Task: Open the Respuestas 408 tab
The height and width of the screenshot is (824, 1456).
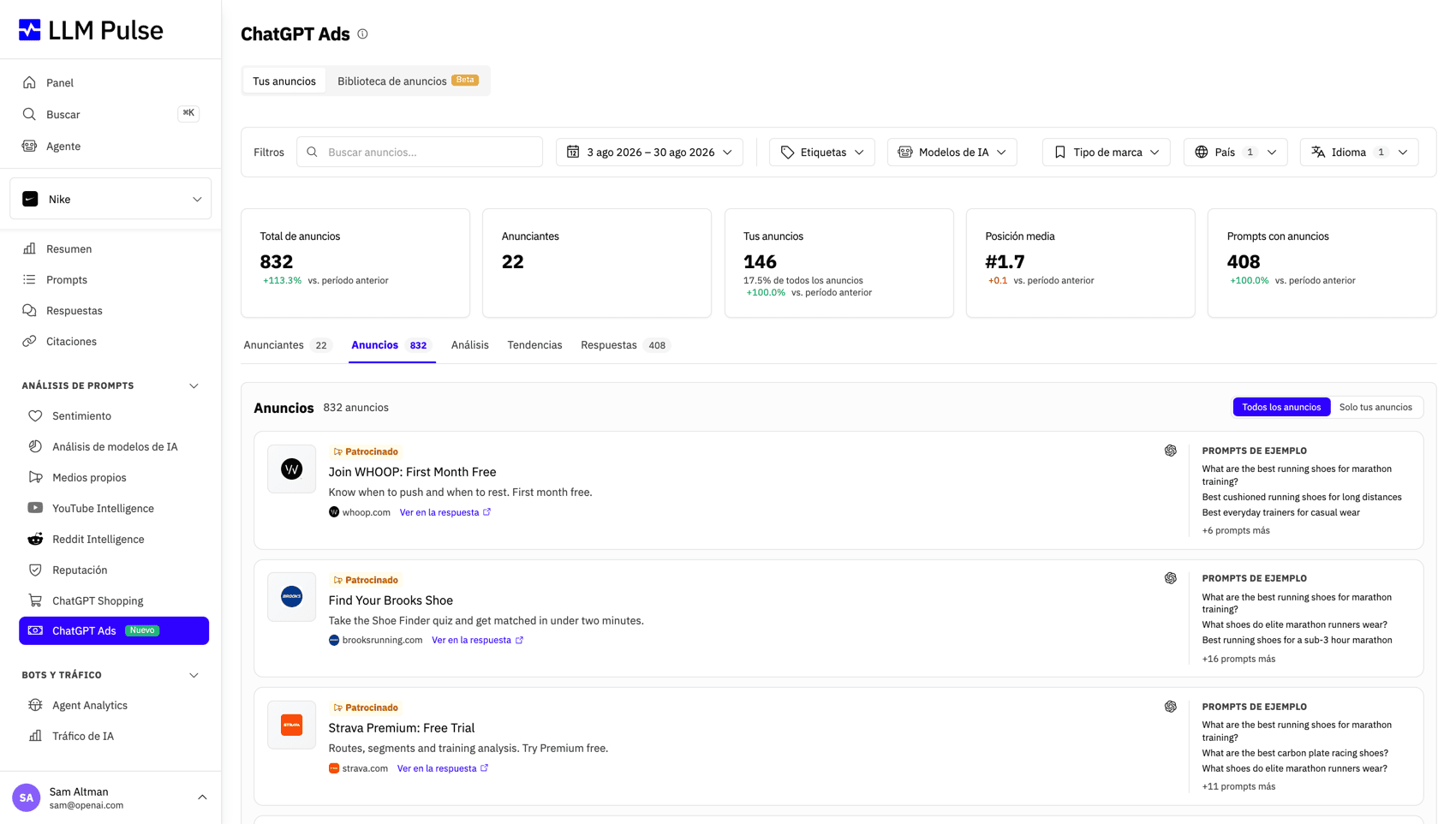Action: tap(625, 345)
